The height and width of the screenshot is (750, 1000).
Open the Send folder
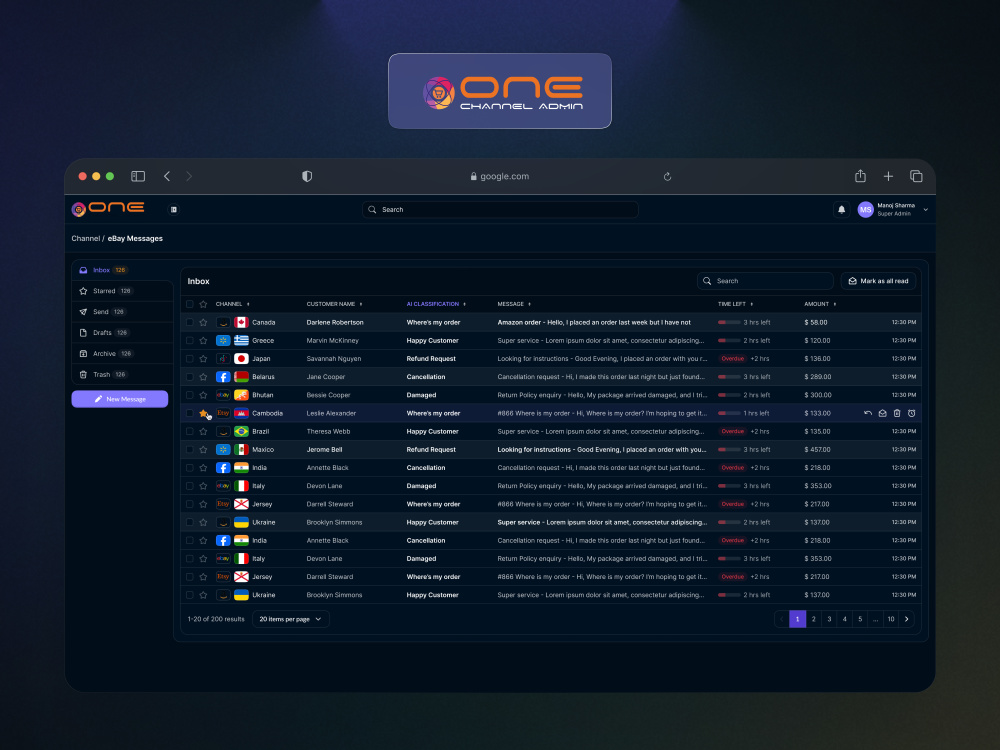[x=122, y=312]
